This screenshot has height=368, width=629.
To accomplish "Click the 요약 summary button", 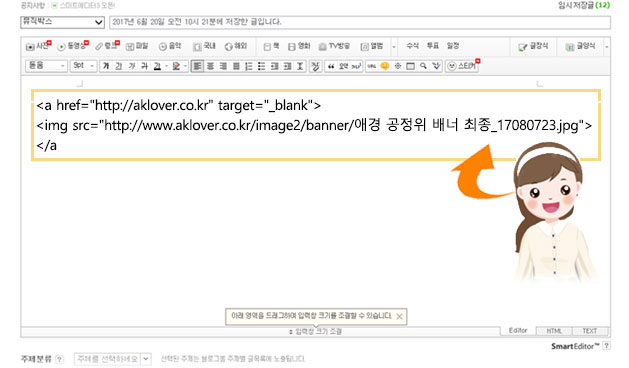I will 343,66.
